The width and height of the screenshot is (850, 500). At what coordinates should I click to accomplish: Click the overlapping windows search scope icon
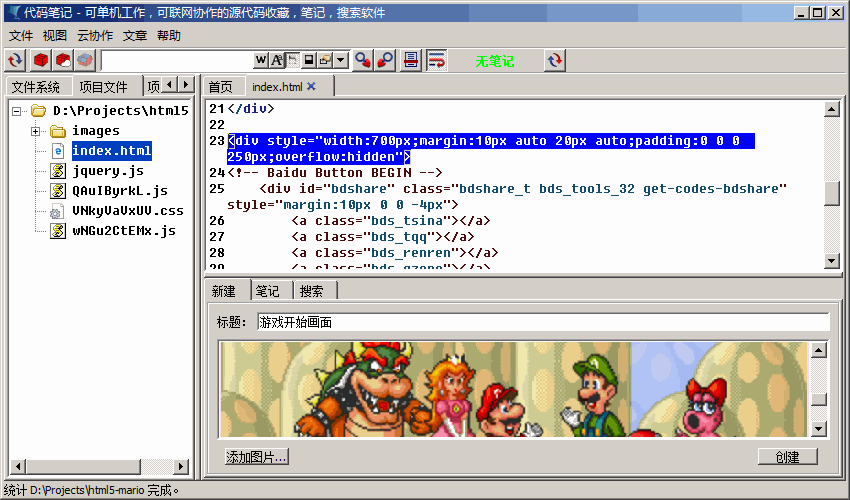(325, 60)
